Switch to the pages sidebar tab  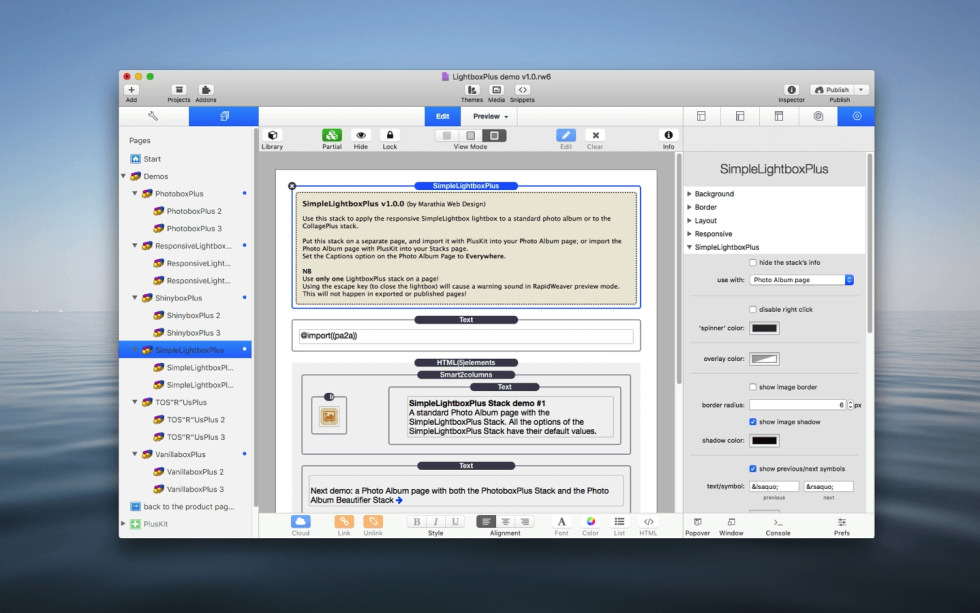click(224, 116)
